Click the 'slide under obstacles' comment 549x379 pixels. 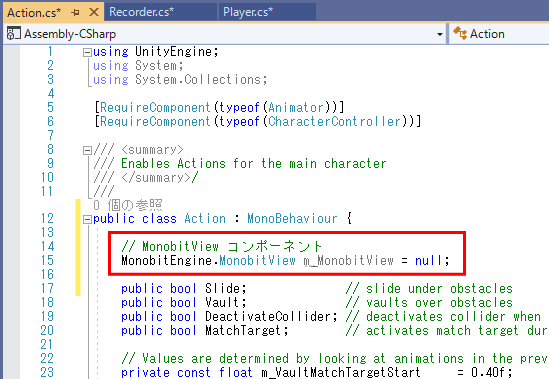tap(429, 289)
